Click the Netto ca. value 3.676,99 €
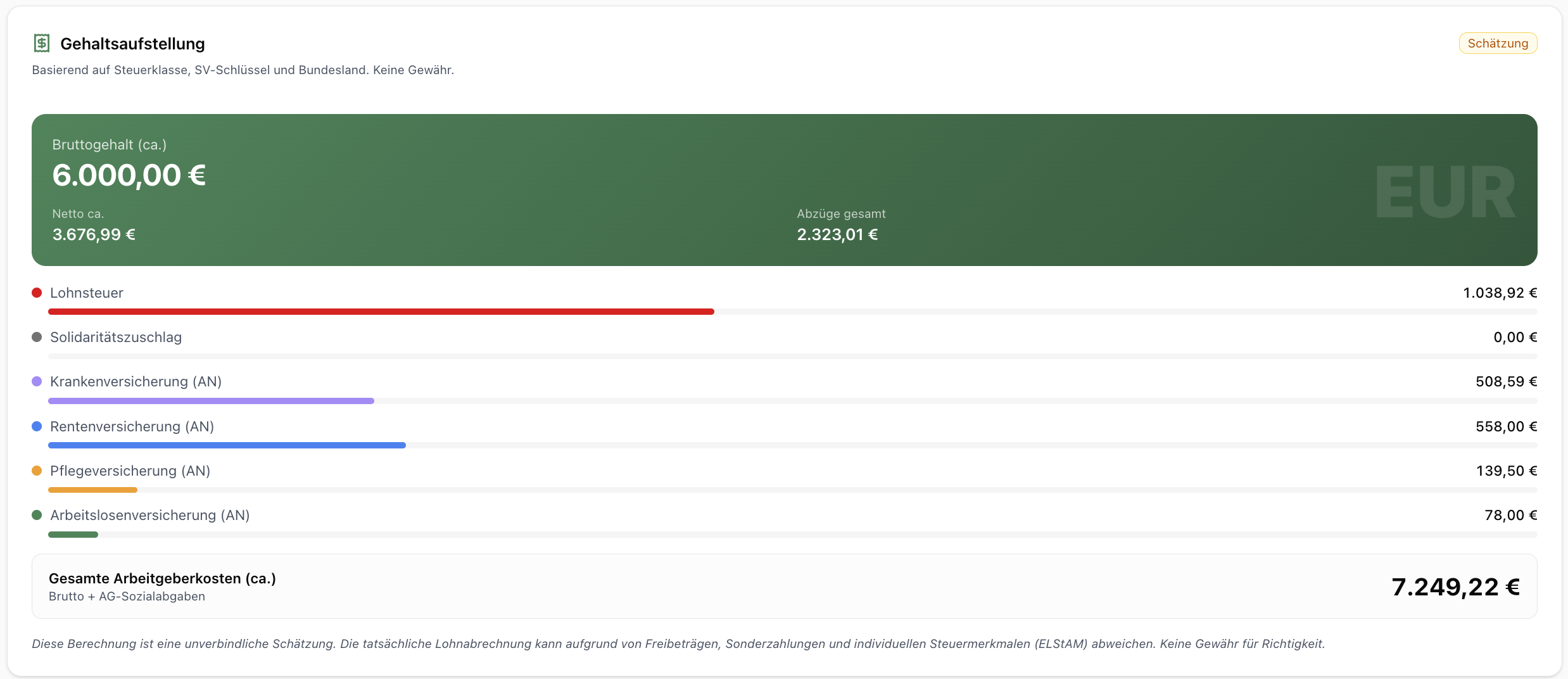Viewport: 1568px width, 679px height. [94, 234]
